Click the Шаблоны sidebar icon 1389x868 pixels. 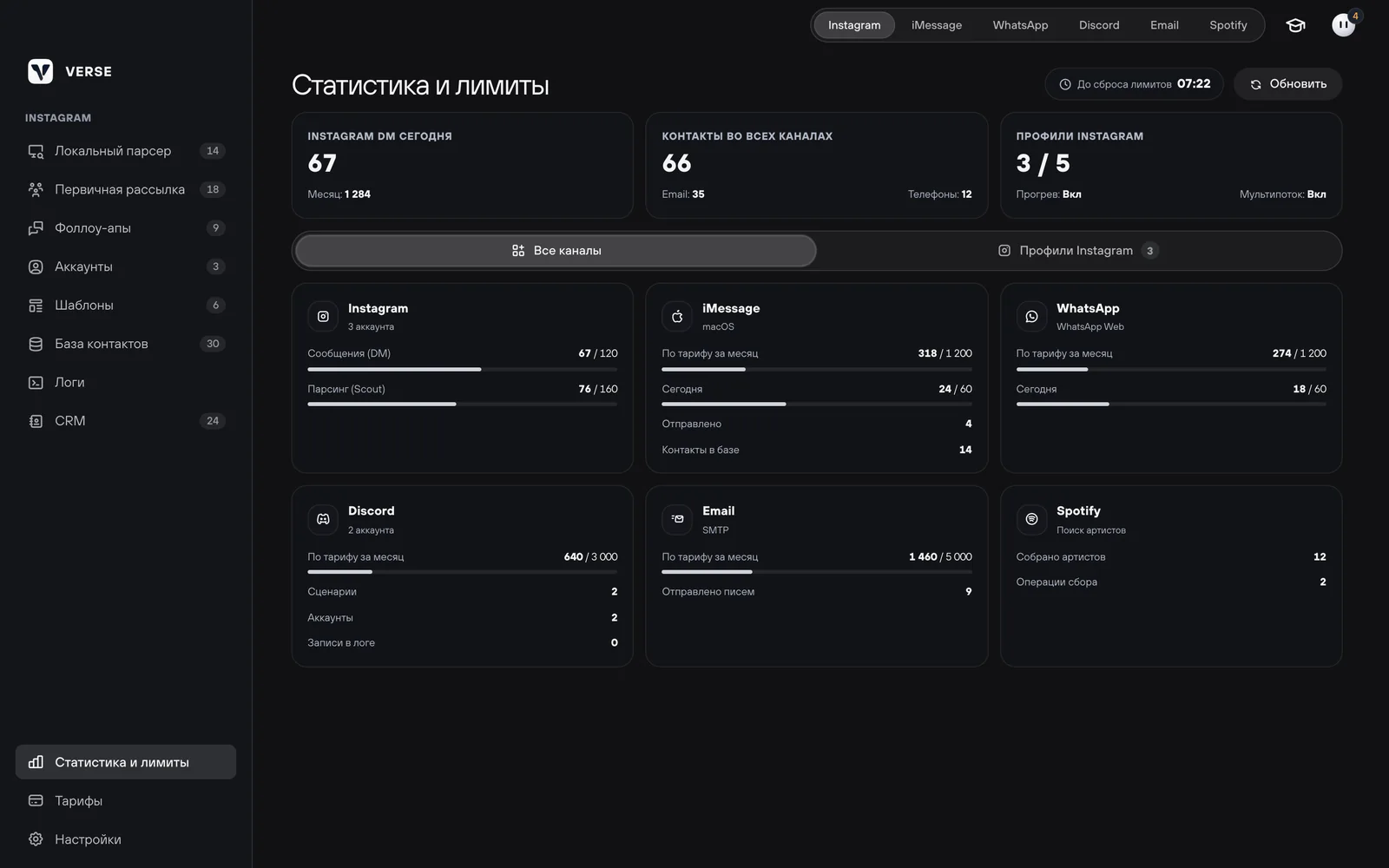(x=36, y=306)
